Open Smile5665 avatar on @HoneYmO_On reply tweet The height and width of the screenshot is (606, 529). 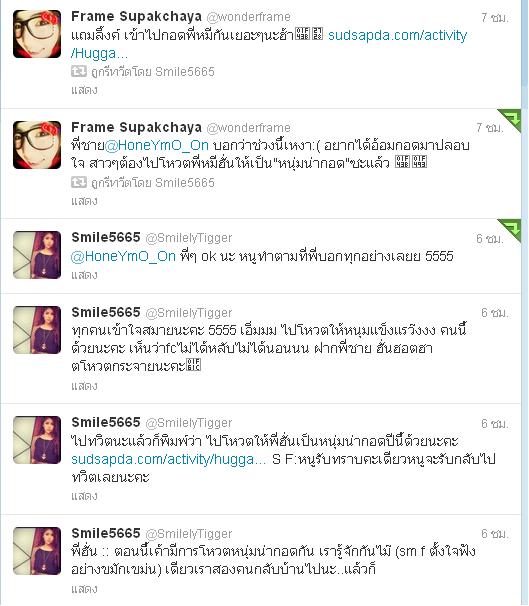click(x=37, y=255)
